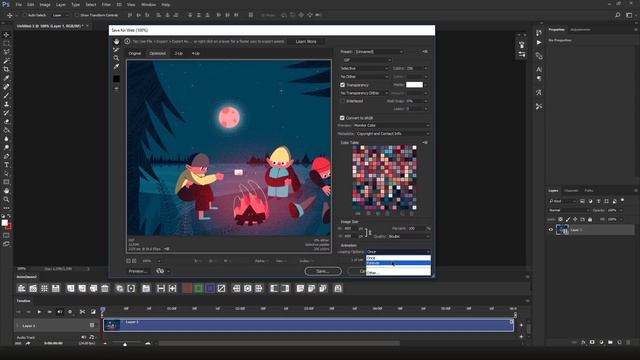Toggle slices visibility icon in Save for Web
The width and height of the screenshot is (640, 360).
coord(116,88)
